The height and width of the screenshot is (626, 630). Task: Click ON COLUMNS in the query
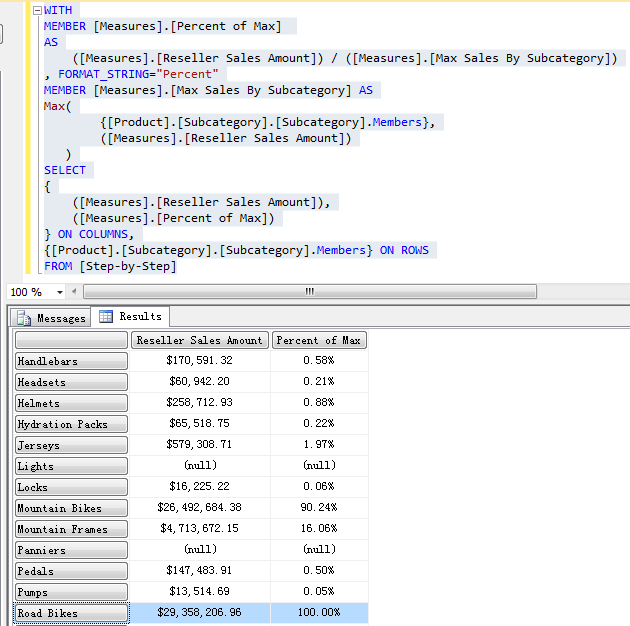(93, 234)
